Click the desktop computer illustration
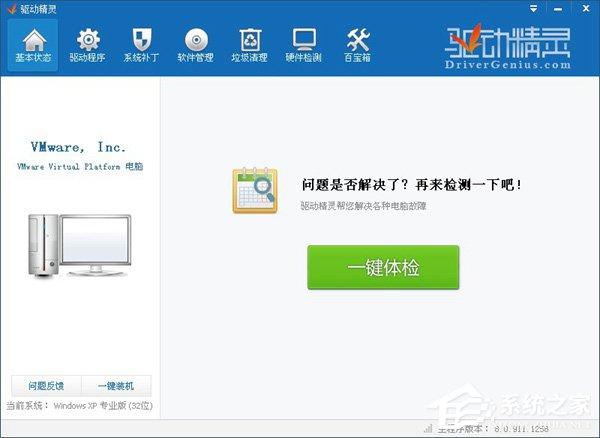Viewport: 600px width, 438px height. point(80,246)
